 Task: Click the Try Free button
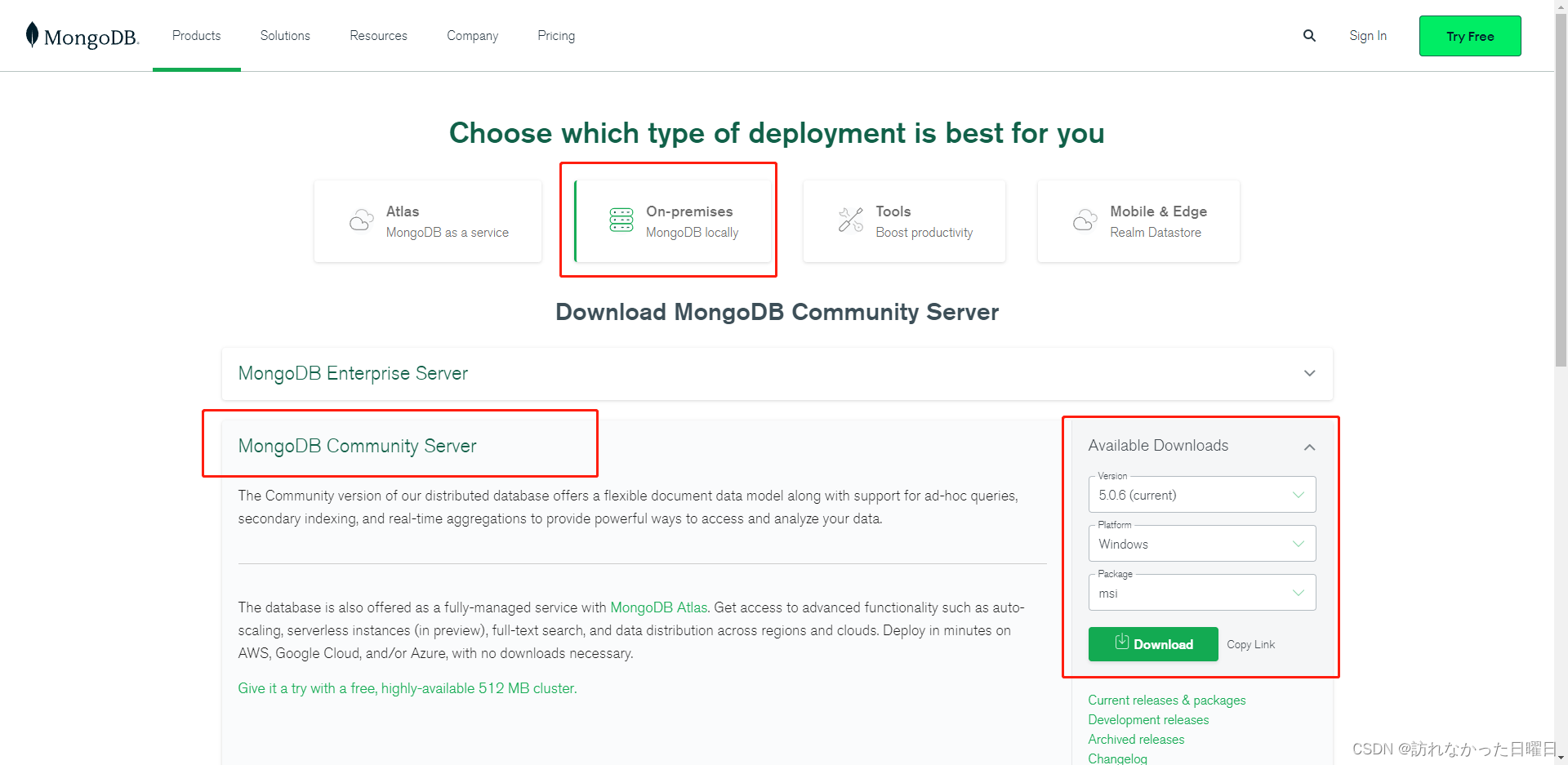(1470, 36)
